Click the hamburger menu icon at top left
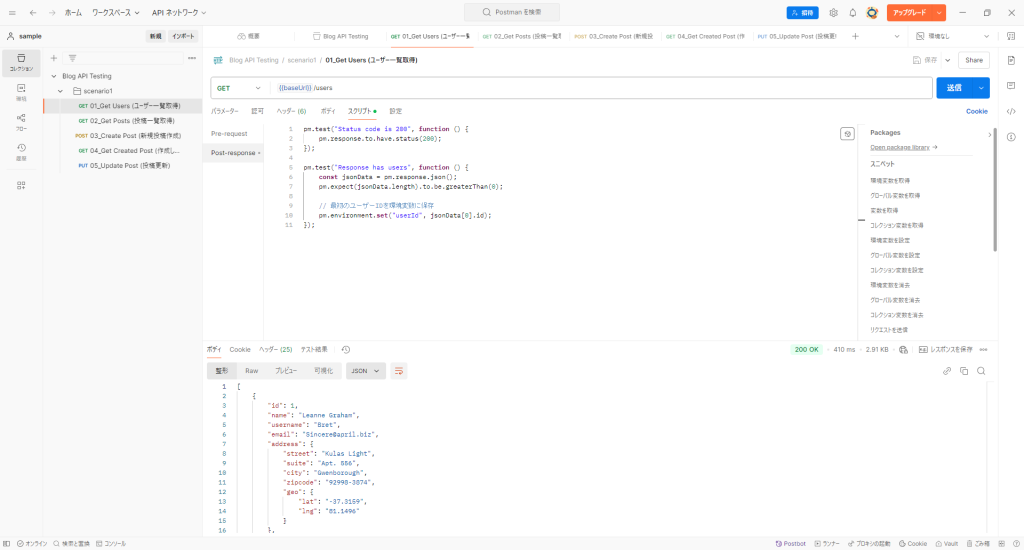1024x550 pixels. click(x=12, y=12)
